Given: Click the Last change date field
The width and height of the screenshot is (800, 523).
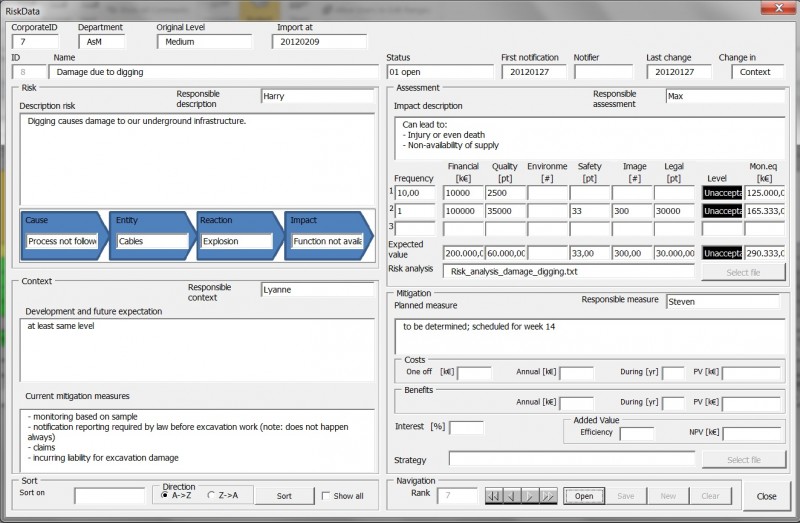Looking at the screenshot, I should [x=679, y=72].
